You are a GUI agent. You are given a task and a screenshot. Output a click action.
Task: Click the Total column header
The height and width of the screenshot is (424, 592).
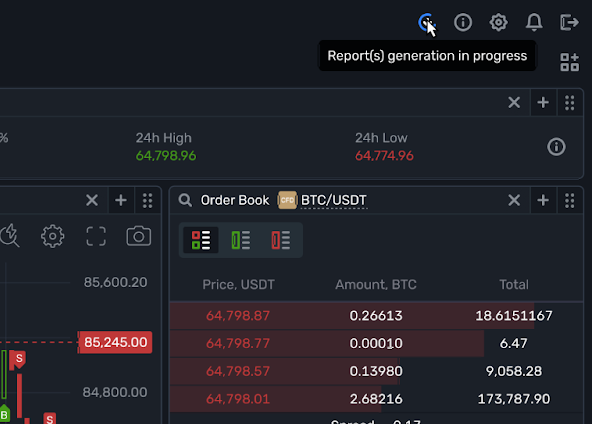click(513, 284)
